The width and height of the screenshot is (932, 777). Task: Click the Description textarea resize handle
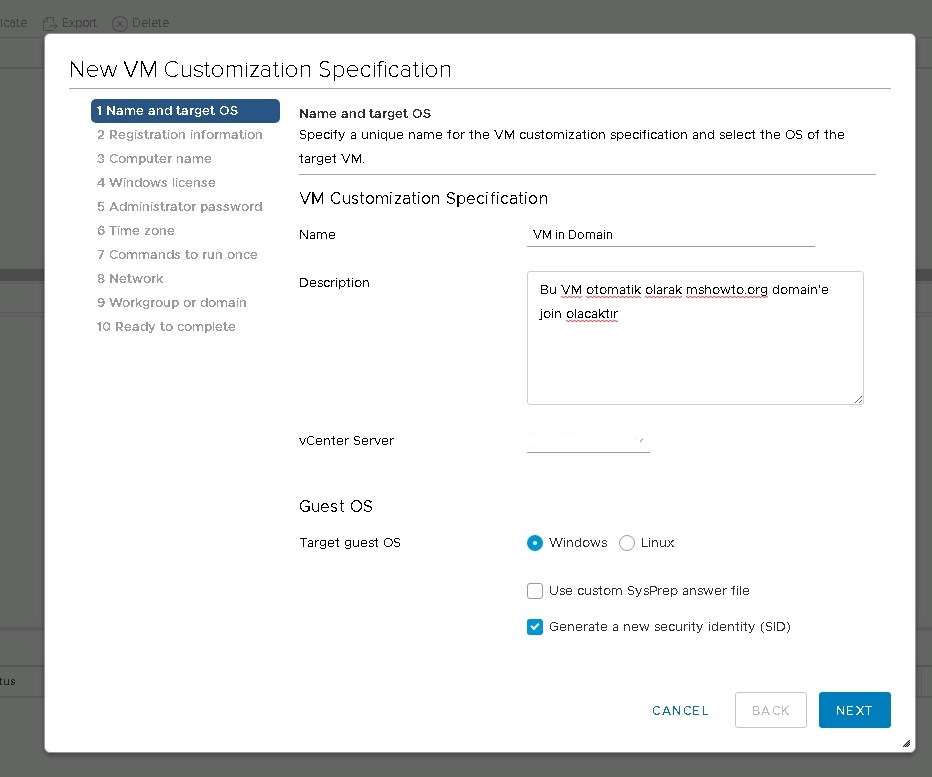pos(858,400)
